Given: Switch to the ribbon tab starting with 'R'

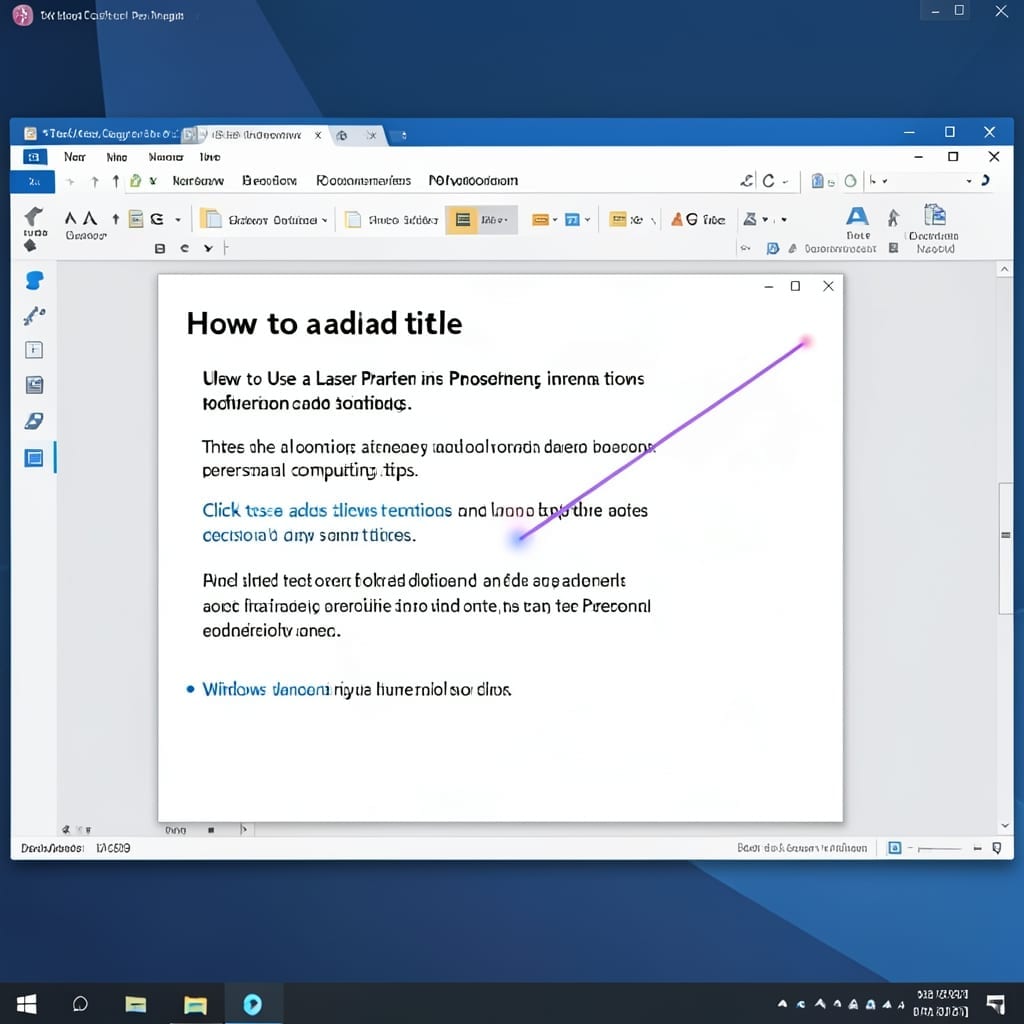Looking at the screenshot, I should pos(364,180).
